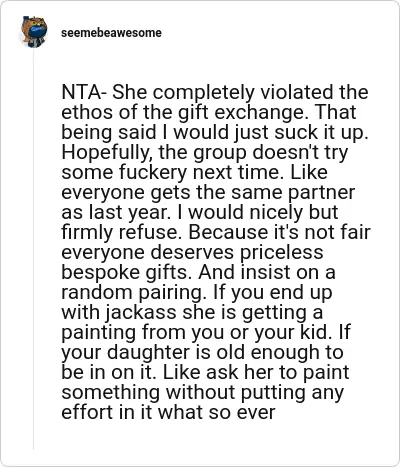Image resolution: width=400 pixels, height=467 pixels.
Task: Click the word 'jackass' in the comment
Action: pyautogui.click(x=141, y=313)
